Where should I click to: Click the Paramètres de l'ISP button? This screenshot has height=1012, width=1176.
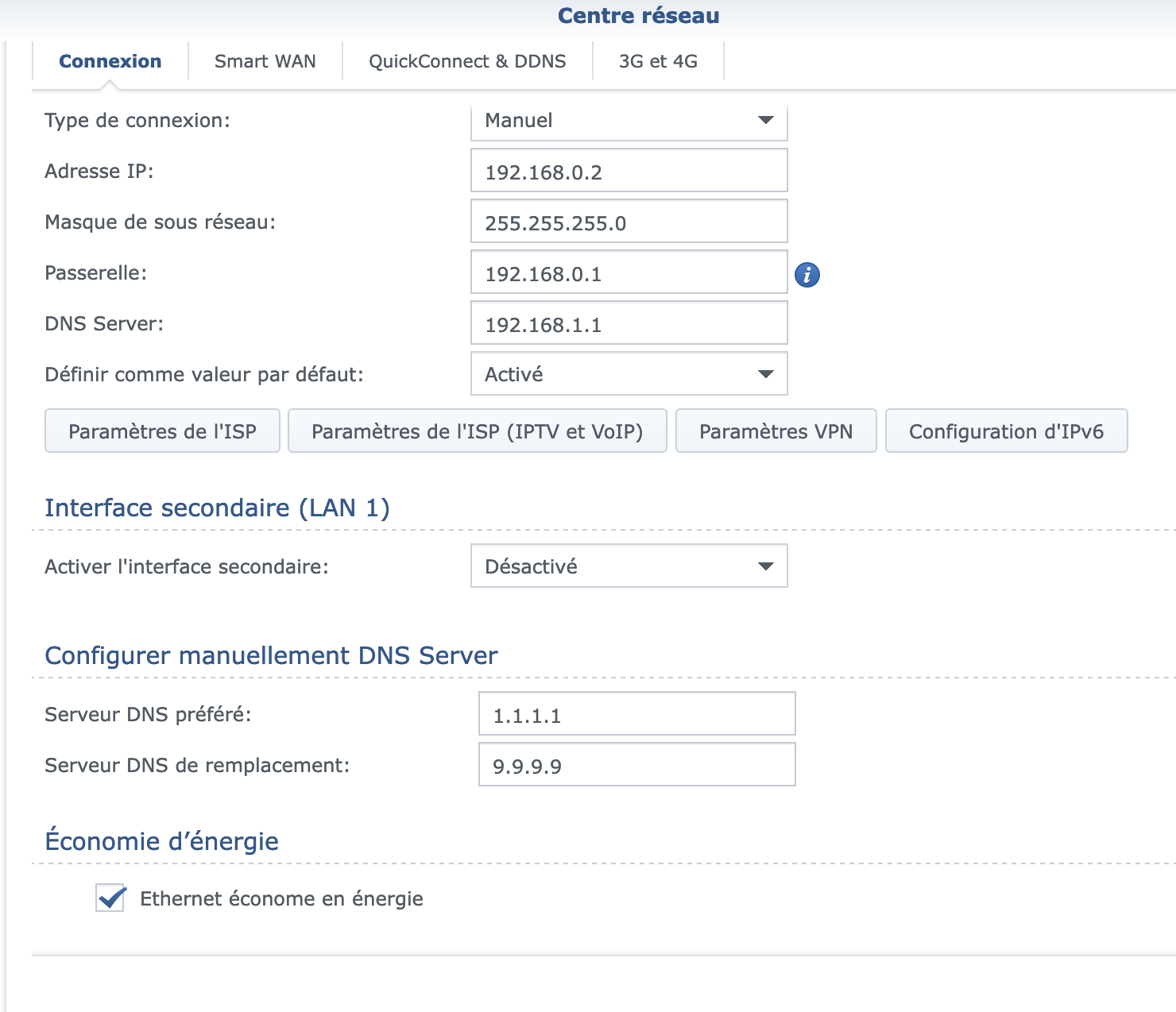click(x=162, y=431)
